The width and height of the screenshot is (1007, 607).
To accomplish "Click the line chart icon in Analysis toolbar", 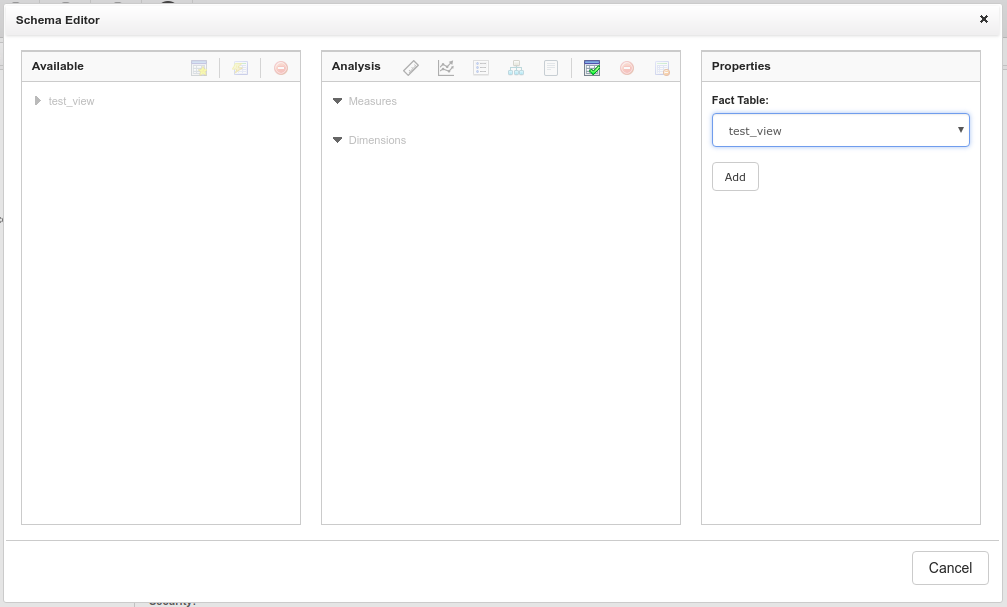I will point(446,68).
